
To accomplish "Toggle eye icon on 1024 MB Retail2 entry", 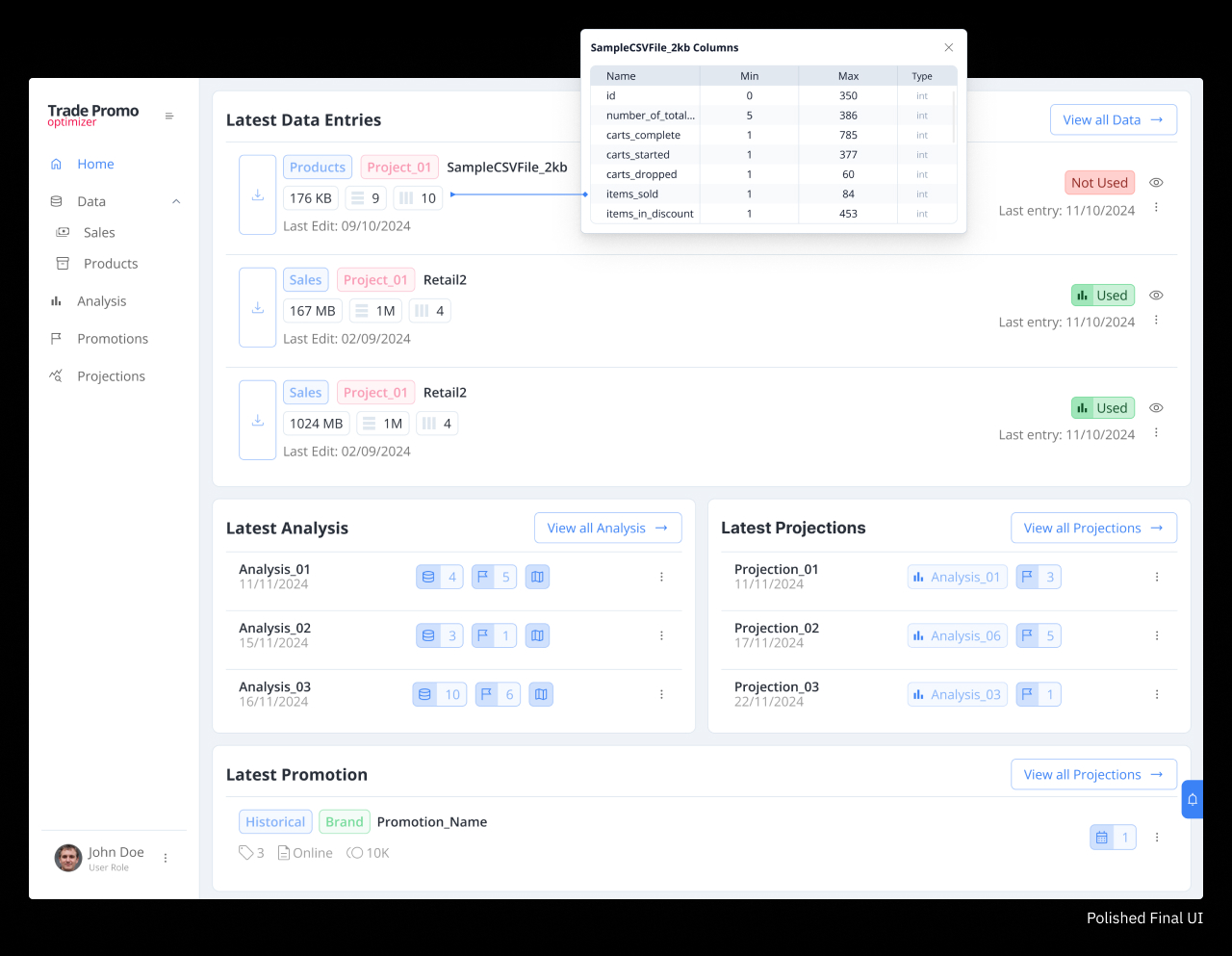I will pyautogui.click(x=1156, y=408).
